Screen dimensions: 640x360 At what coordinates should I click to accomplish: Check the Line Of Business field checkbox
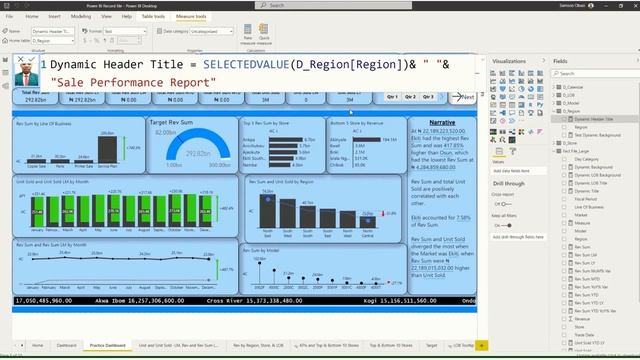[x=565, y=207]
